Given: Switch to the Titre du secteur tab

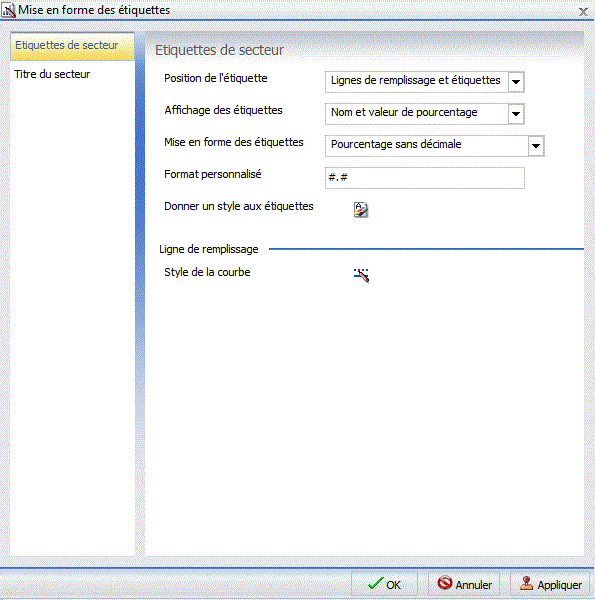Looking at the screenshot, I should pos(52,74).
